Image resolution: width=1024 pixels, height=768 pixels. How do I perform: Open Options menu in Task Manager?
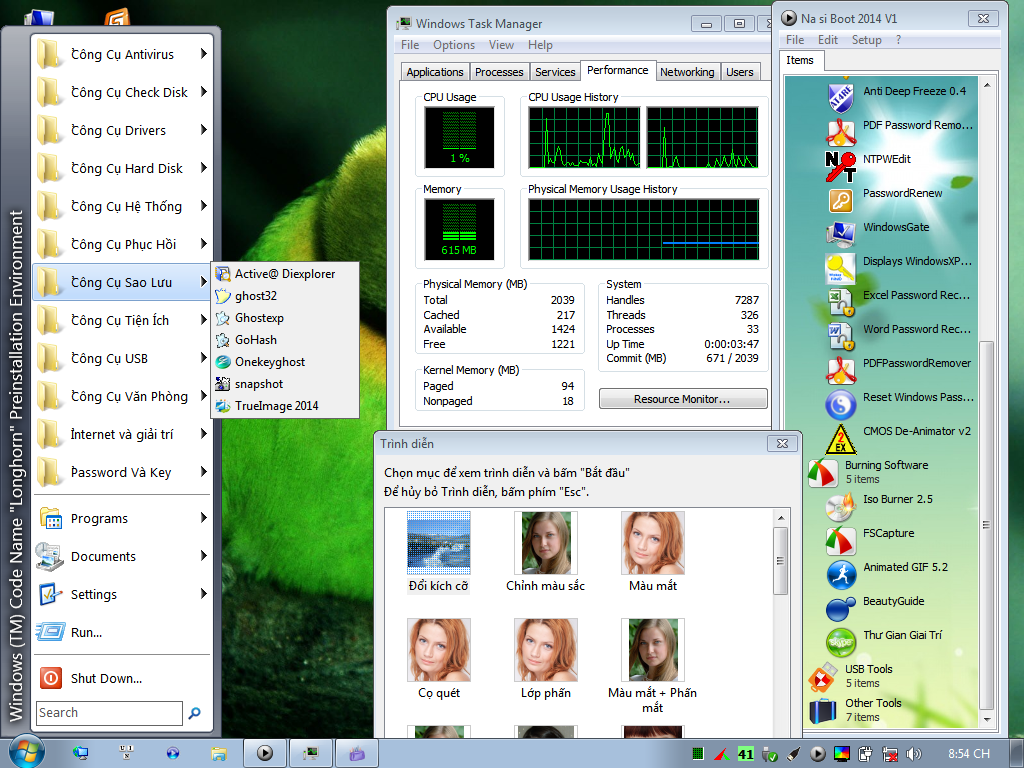[x=454, y=44]
